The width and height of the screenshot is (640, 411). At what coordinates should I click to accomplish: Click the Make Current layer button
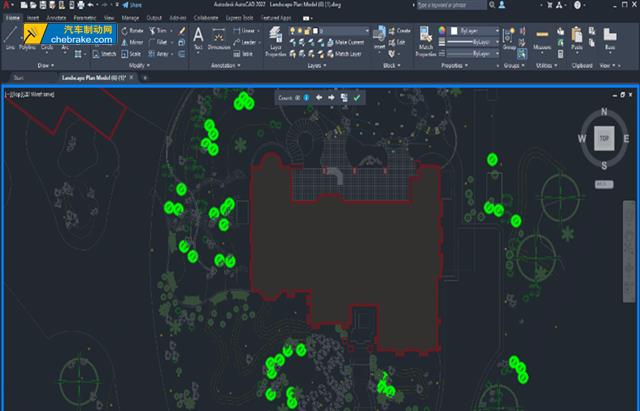coord(348,42)
